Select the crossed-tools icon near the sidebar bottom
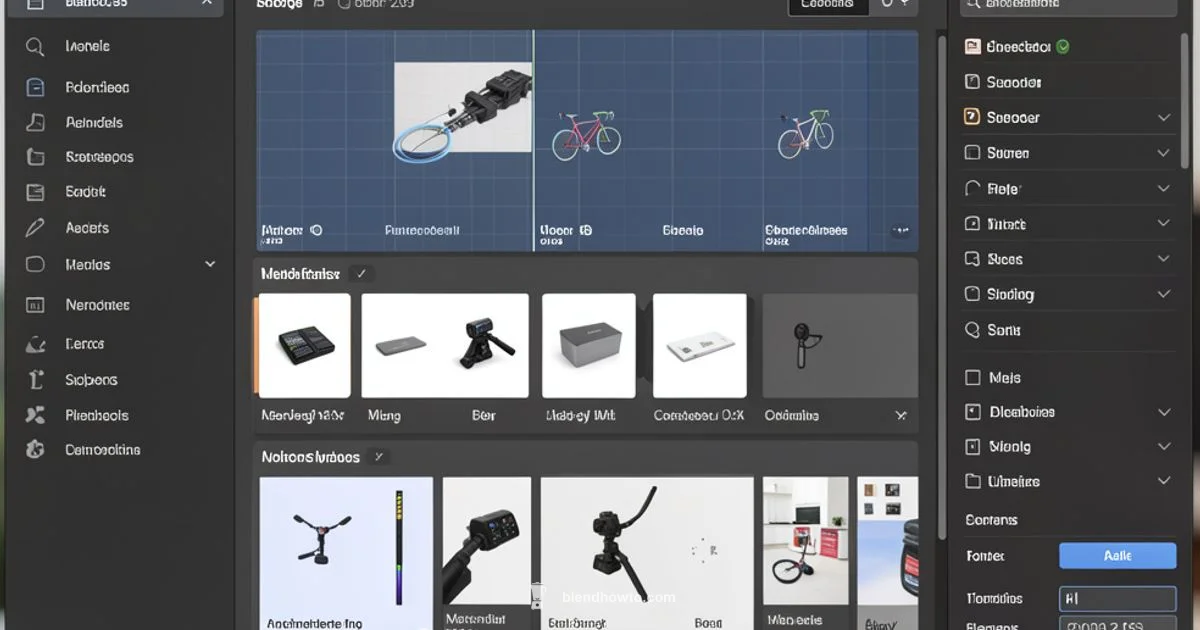 point(35,415)
